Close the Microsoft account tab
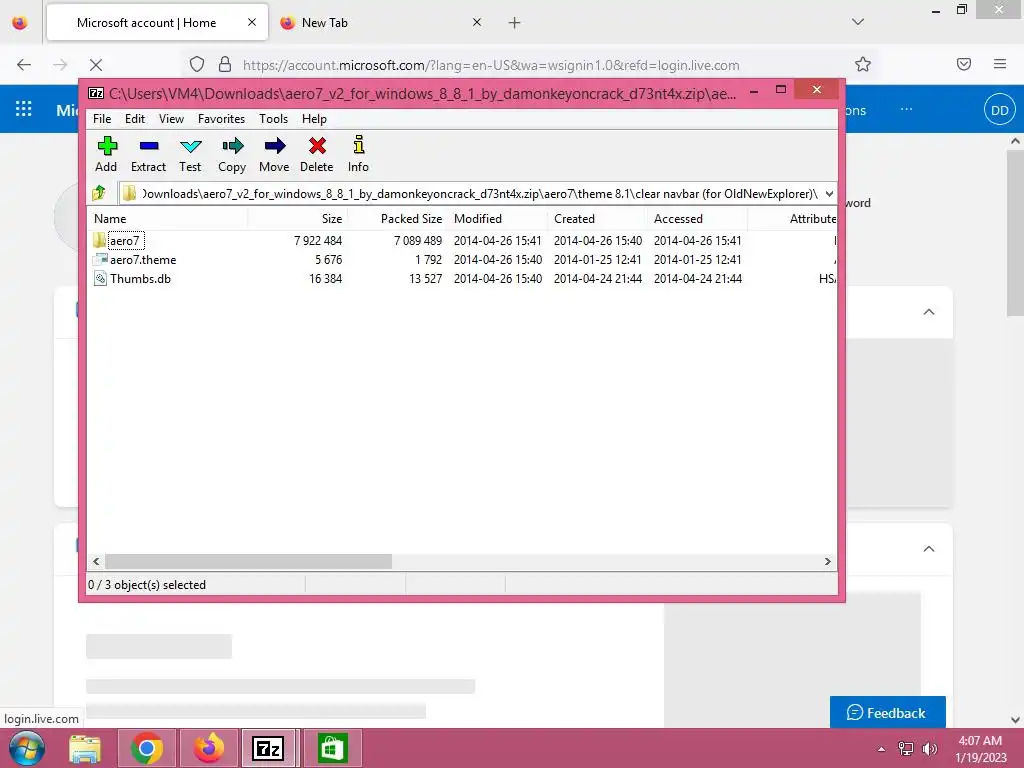Viewport: 1024px width, 768px height. tap(252, 22)
